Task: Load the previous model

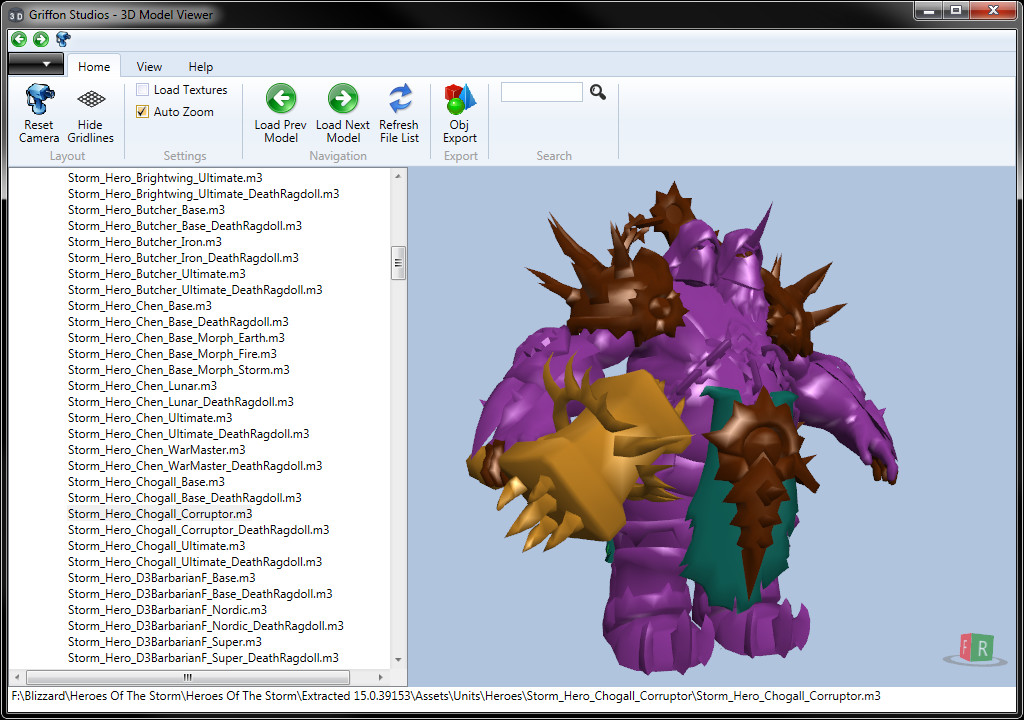Action: click(281, 114)
